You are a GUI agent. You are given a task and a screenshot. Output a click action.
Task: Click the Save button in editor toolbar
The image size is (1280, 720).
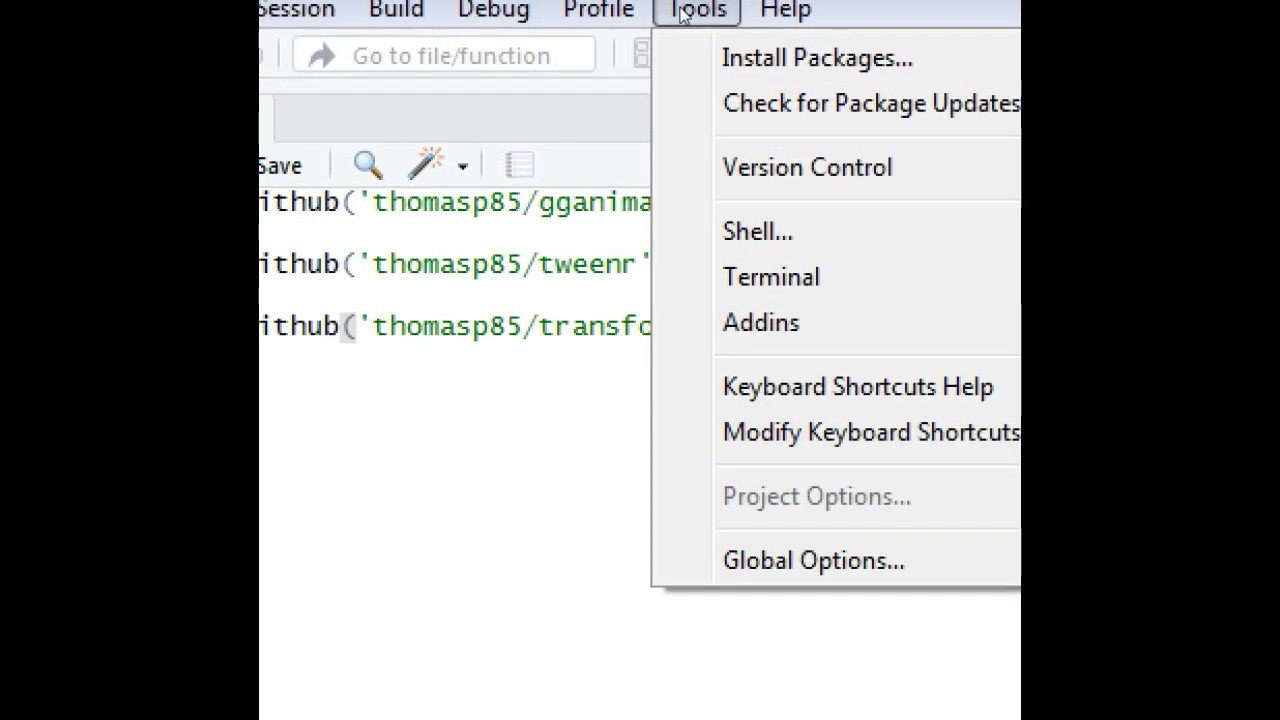click(x=280, y=166)
